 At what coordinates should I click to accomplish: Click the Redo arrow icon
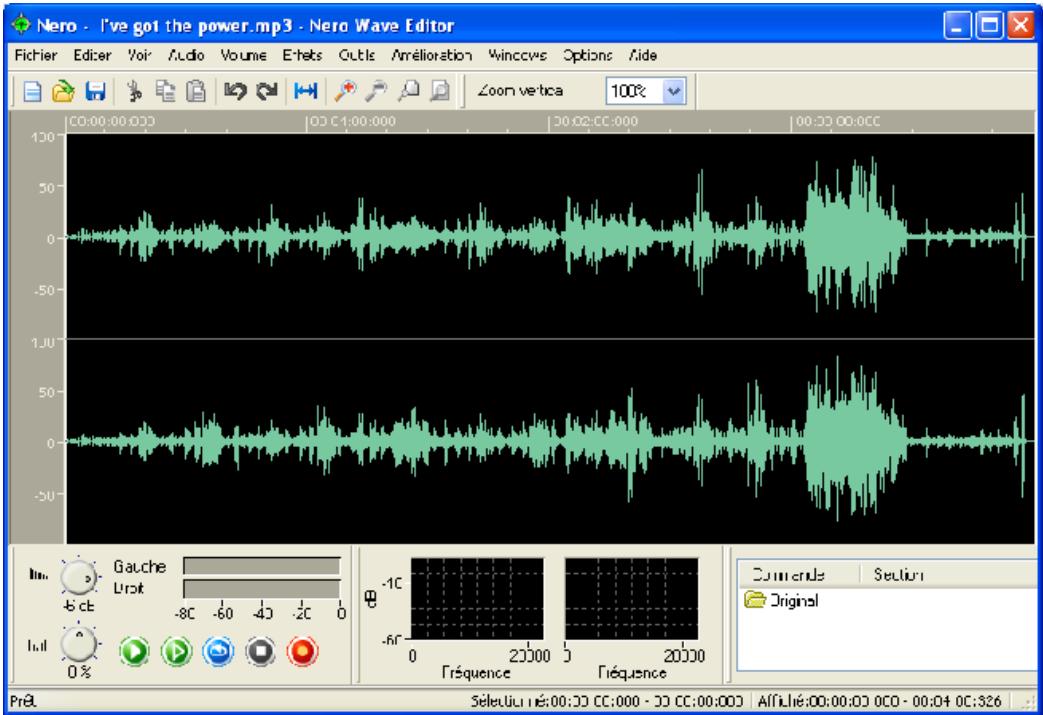(267, 91)
